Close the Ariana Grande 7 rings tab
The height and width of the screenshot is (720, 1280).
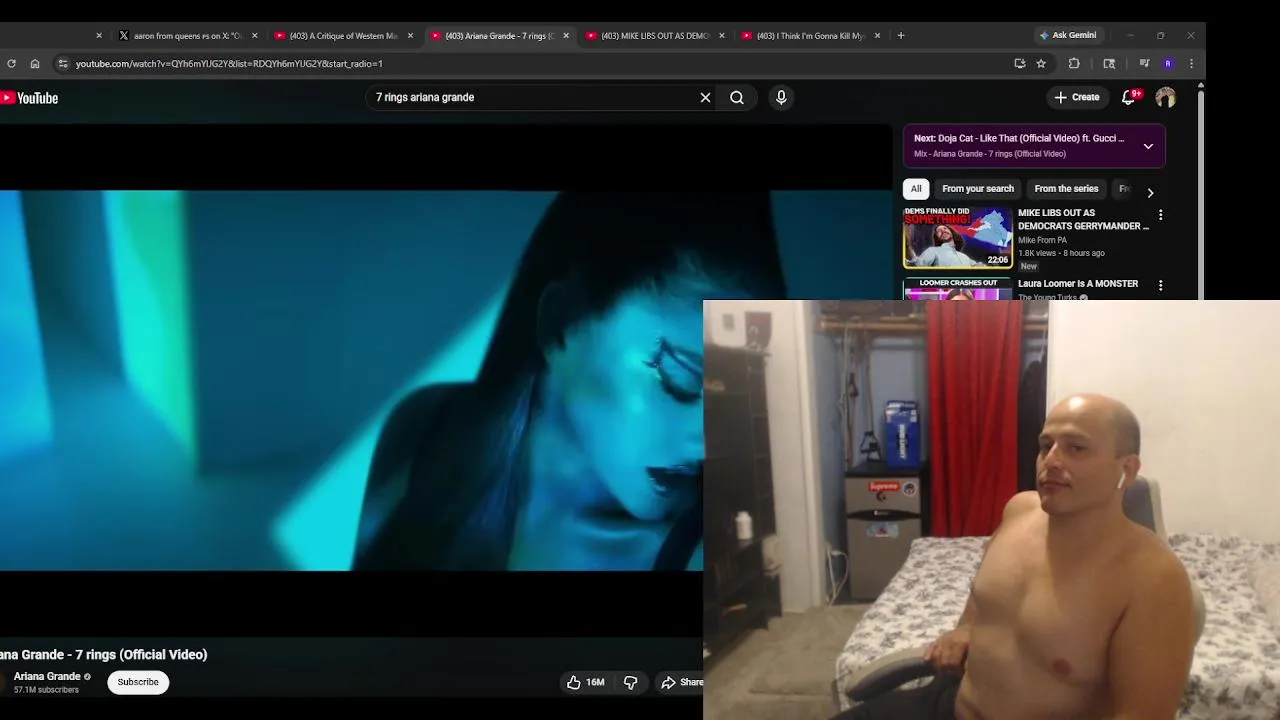[566, 35]
